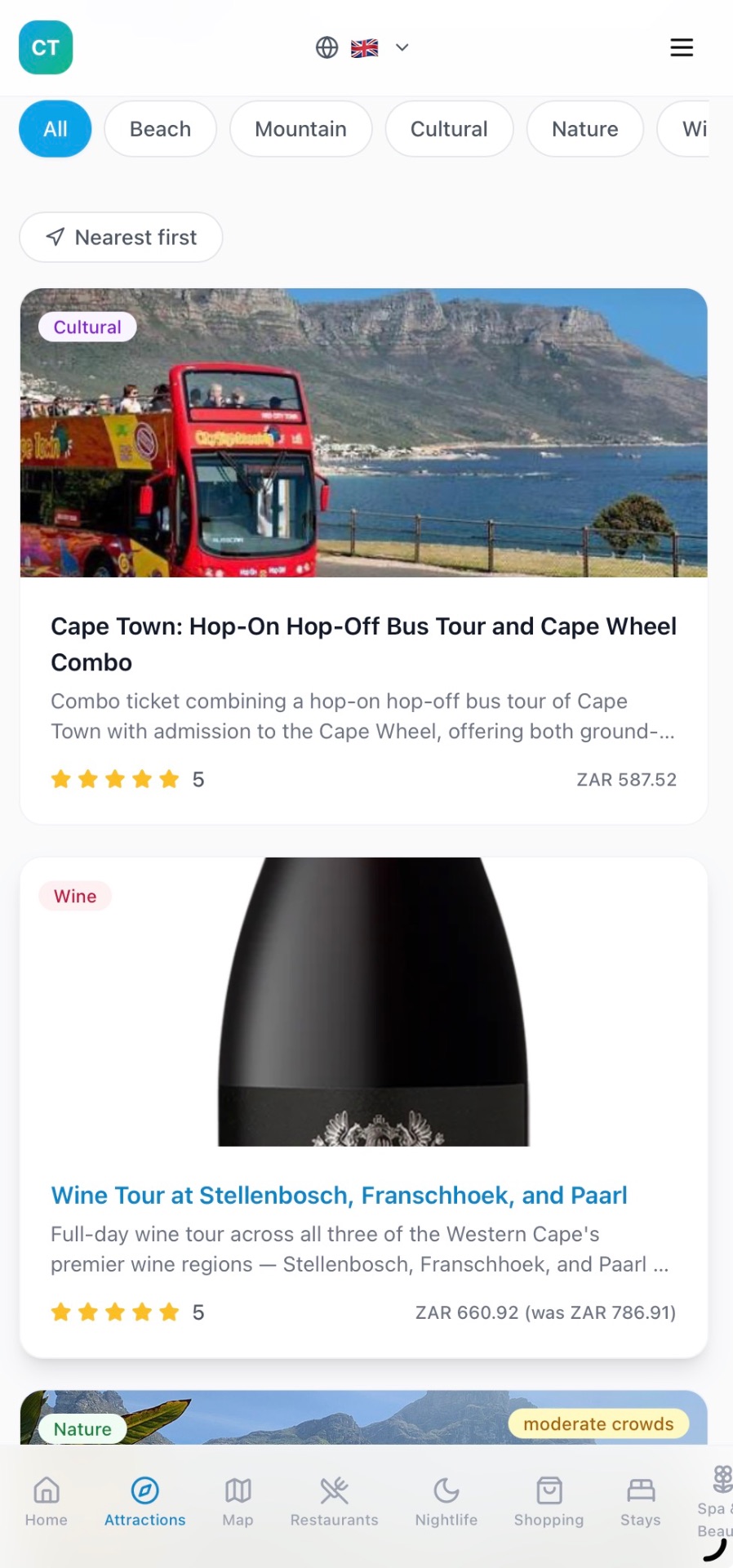Open Wine Tour at Stellenbosch link
The width and height of the screenshot is (733, 1568).
pyautogui.click(x=339, y=1196)
